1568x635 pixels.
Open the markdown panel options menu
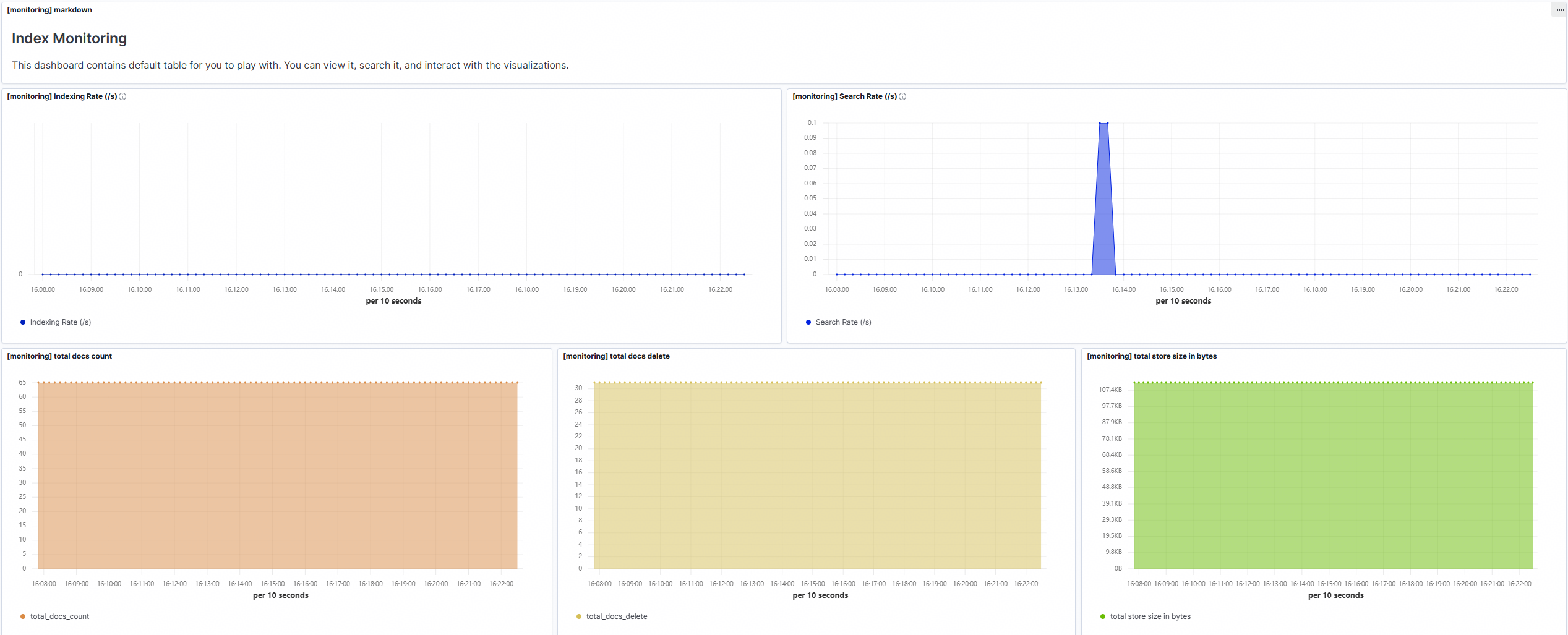(x=1558, y=10)
